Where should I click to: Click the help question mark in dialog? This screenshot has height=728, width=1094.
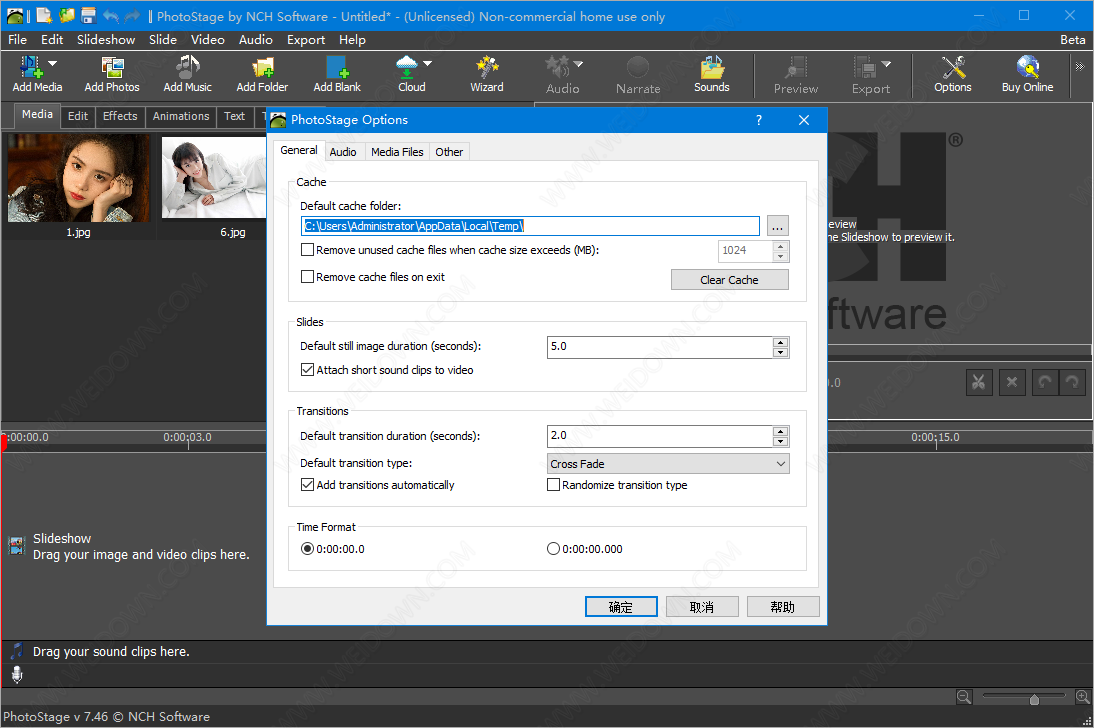coord(759,120)
